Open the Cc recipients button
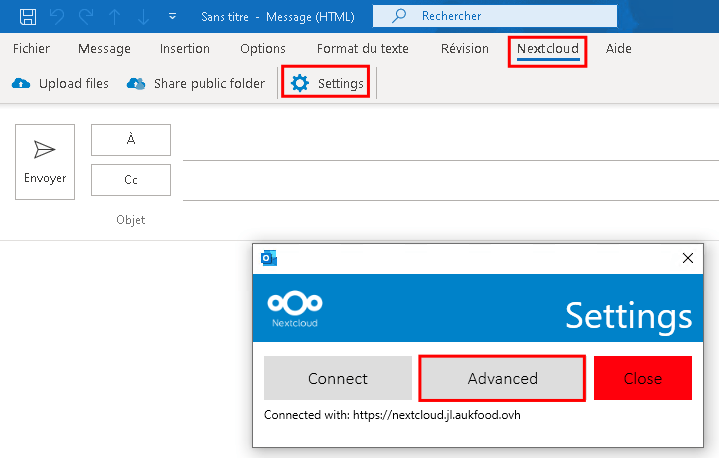The height and width of the screenshot is (458, 719). (131, 180)
